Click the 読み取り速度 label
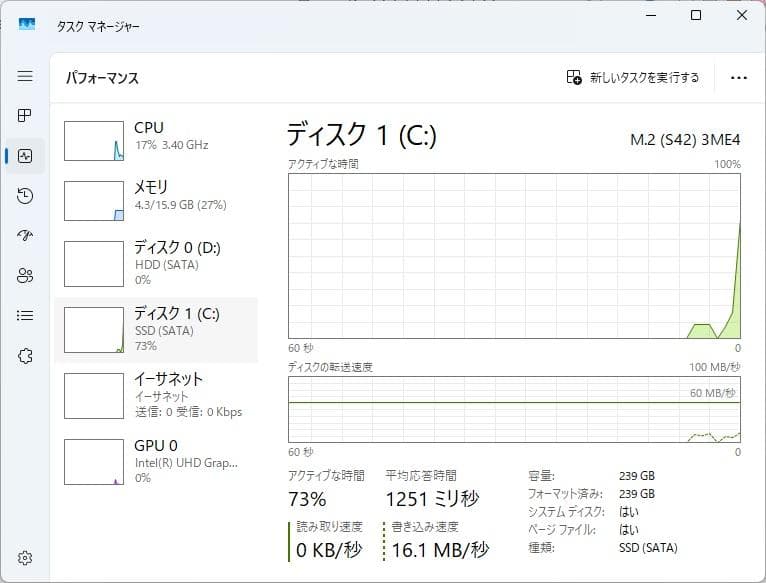 pos(330,527)
